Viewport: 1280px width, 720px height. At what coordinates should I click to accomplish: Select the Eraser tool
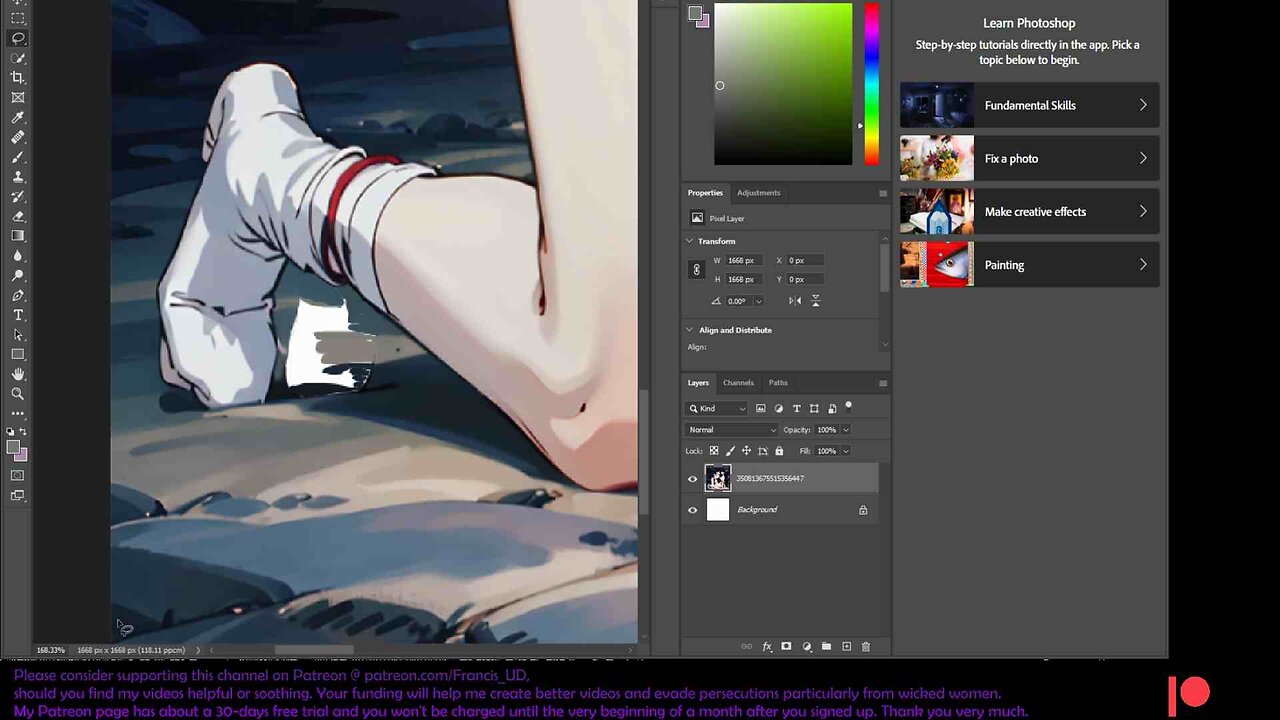(18, 216)
